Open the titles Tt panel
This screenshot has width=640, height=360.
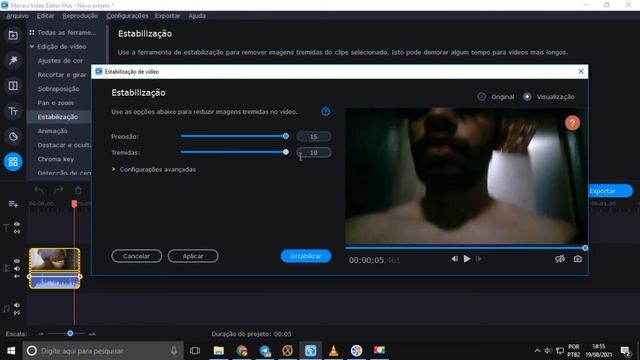[13, 111]
